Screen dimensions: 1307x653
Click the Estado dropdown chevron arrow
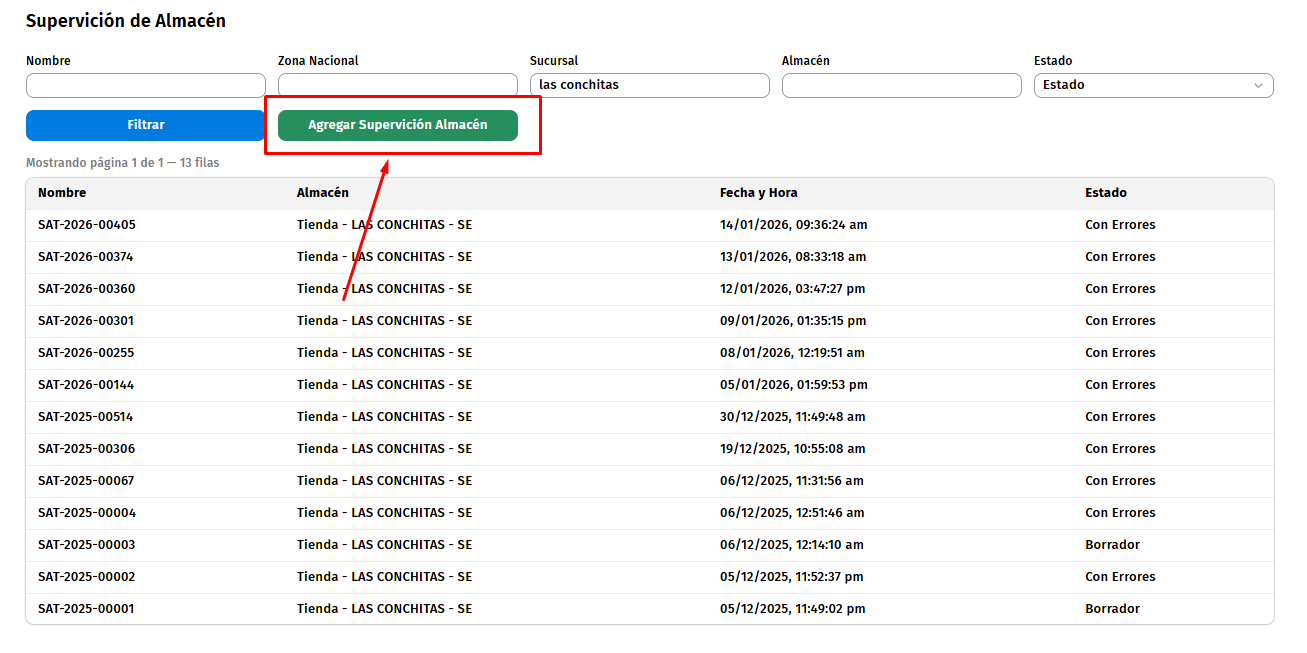pyautogui.click(x=1258, y=86)
